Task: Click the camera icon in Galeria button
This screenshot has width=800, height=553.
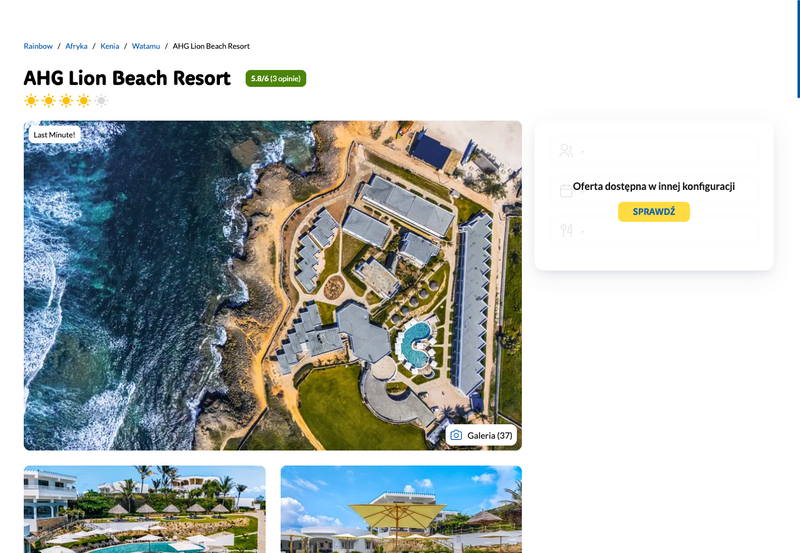Action: [456, 435]
